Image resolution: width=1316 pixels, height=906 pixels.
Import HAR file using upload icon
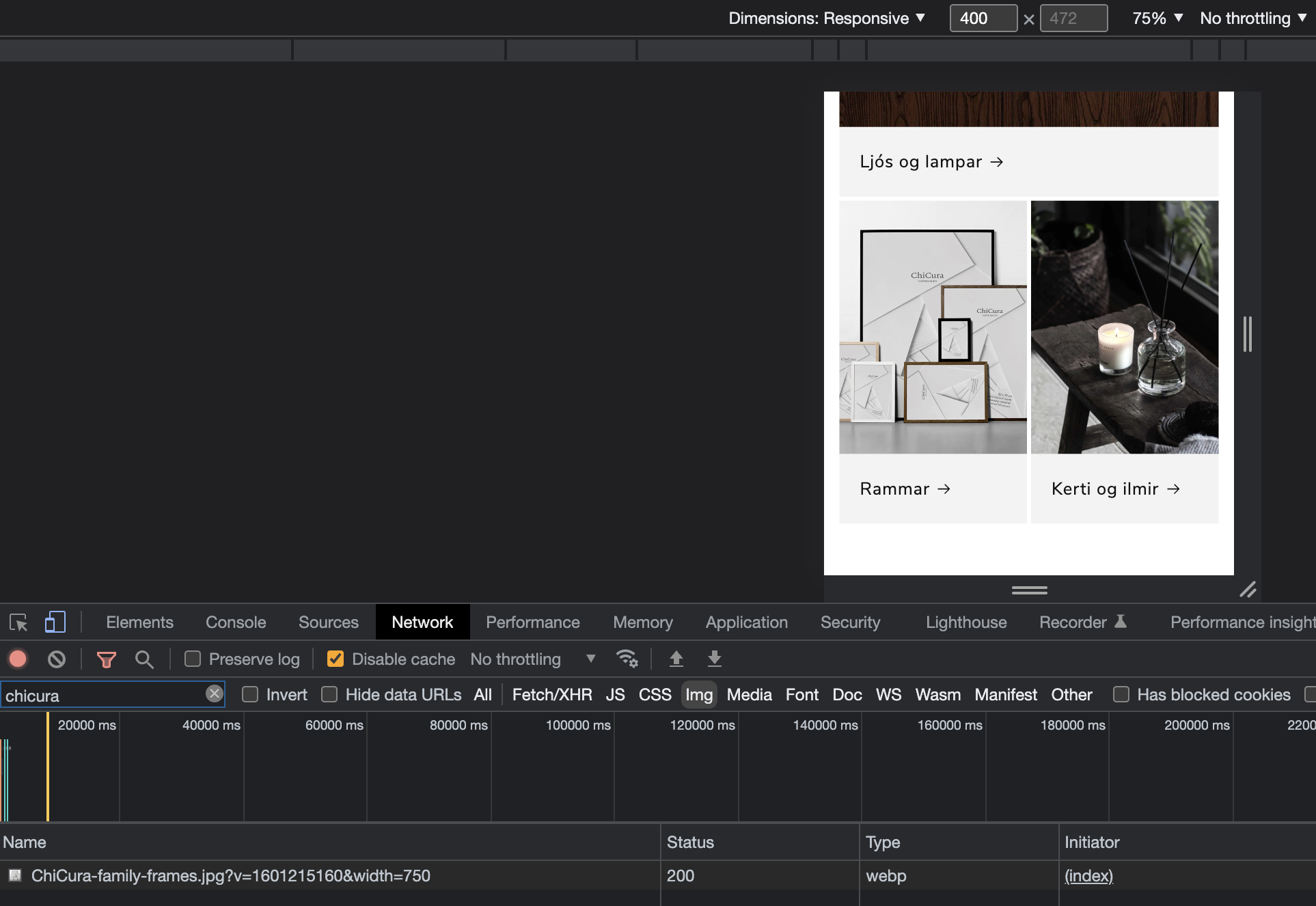676,659
